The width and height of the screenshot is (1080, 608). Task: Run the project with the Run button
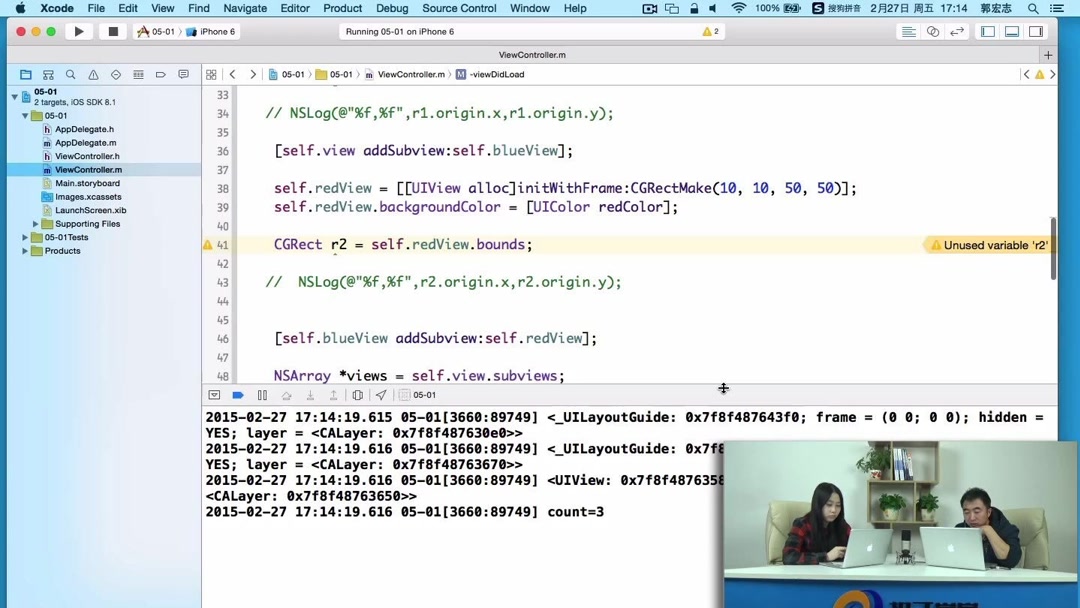pyautogui.click(x=78, y=31)
